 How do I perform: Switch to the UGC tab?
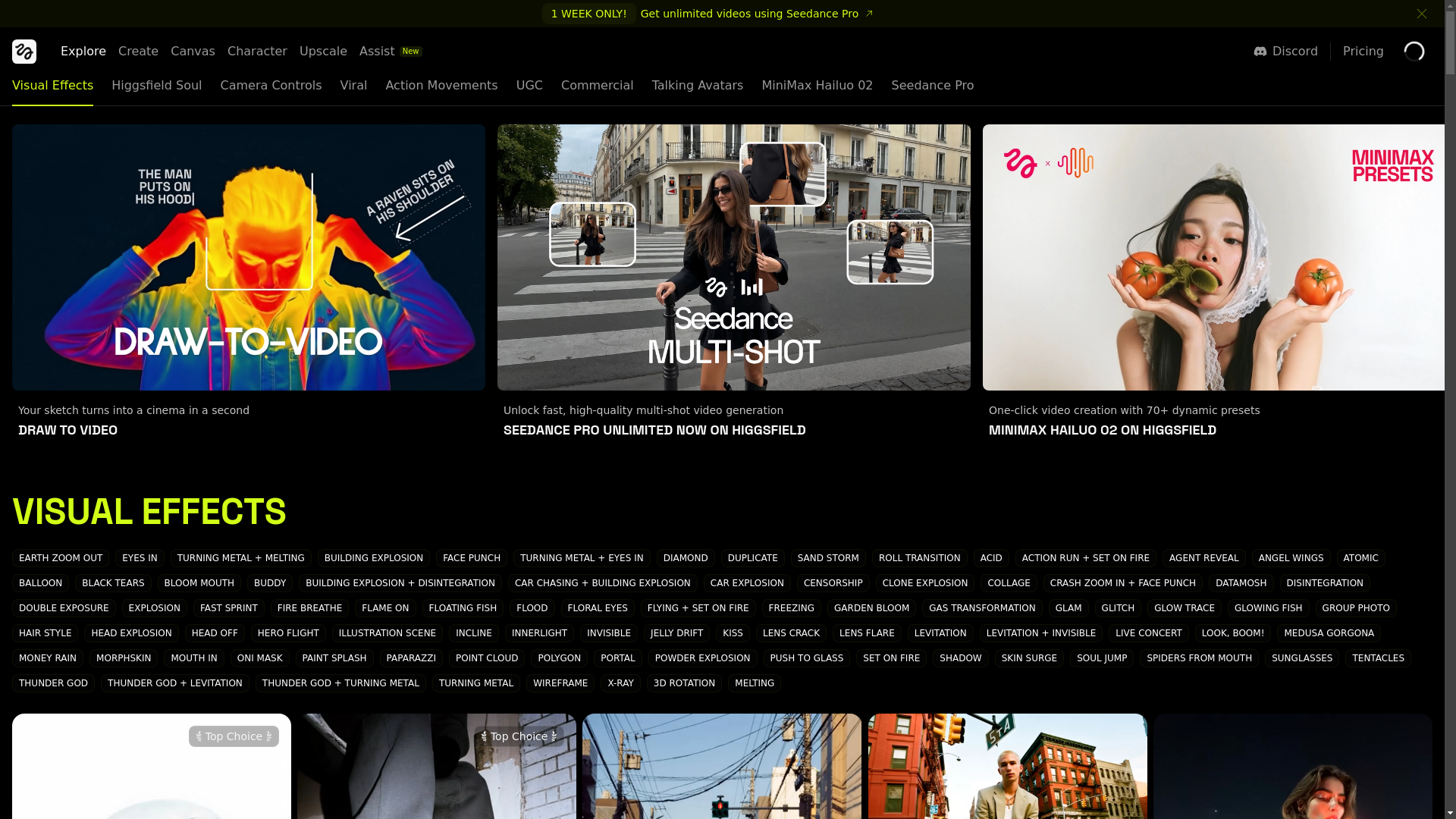coord(529,86)
